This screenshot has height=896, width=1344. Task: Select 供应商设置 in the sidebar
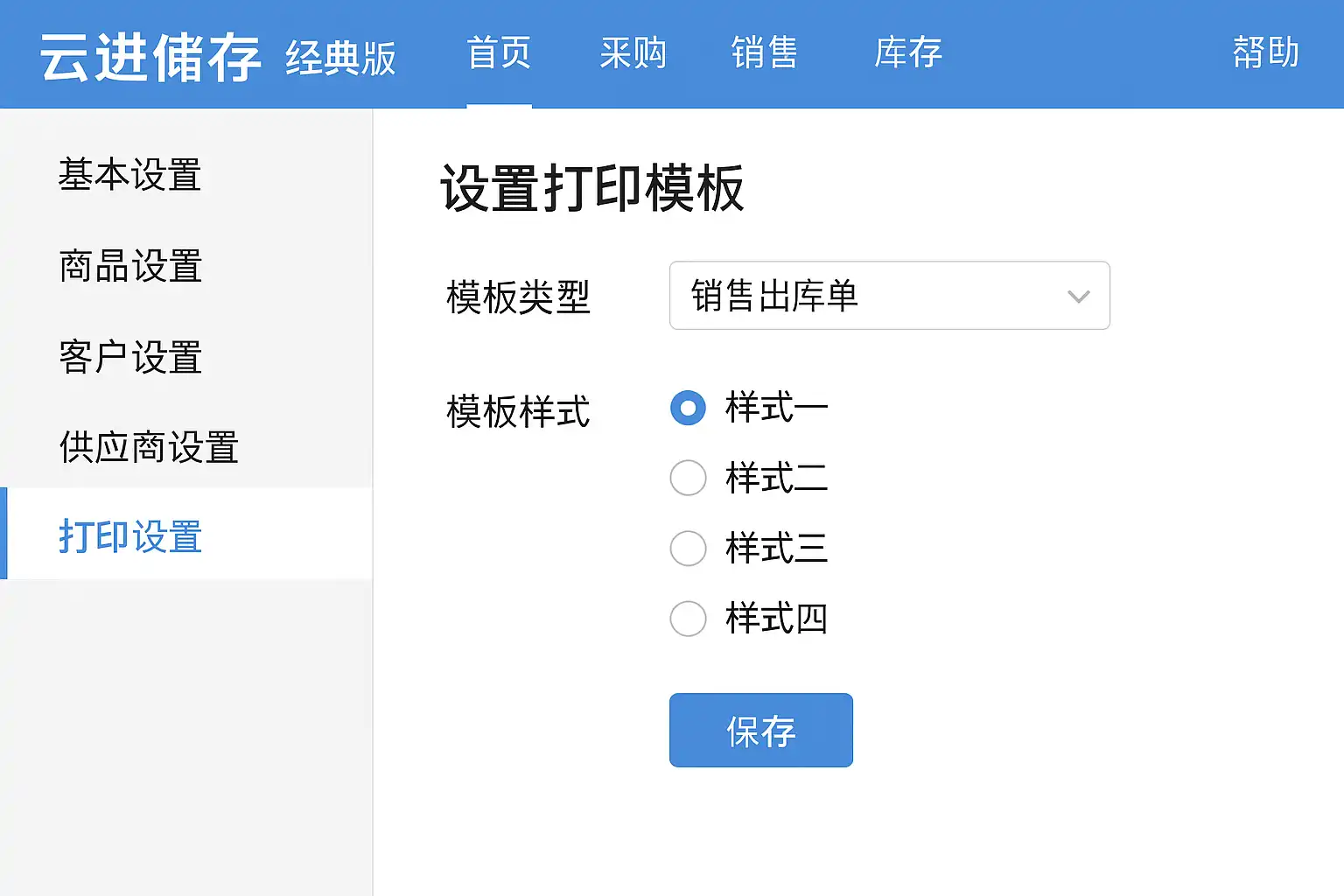[149, 447]
